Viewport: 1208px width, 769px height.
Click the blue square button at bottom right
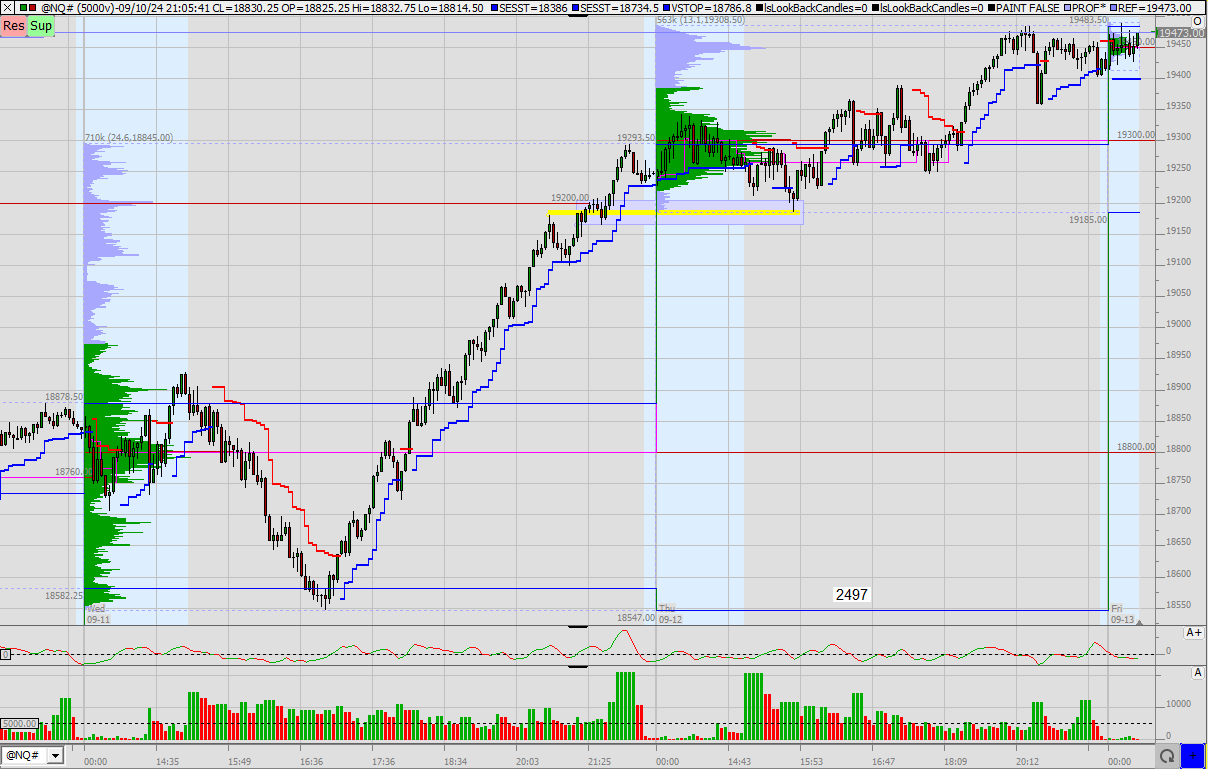1192,756
